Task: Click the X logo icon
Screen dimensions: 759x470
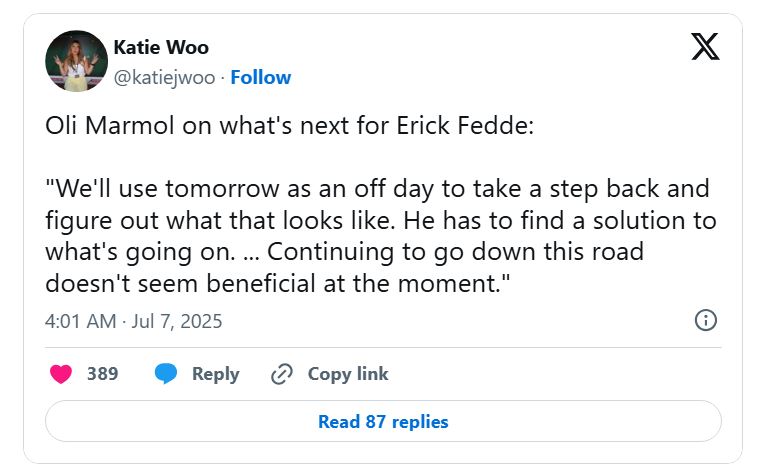Action: (705, 47)
